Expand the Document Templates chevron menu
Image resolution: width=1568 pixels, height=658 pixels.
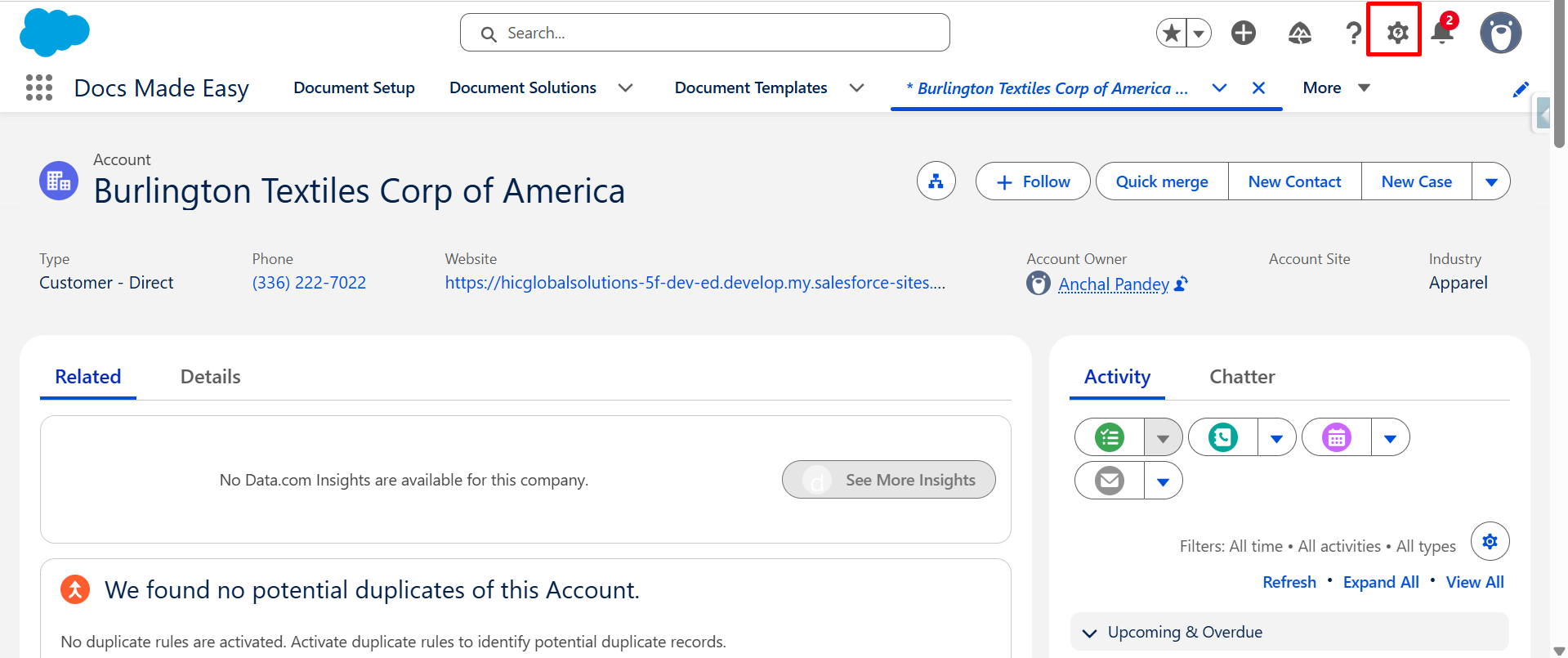pyautogui.click(x=857, y=87)
